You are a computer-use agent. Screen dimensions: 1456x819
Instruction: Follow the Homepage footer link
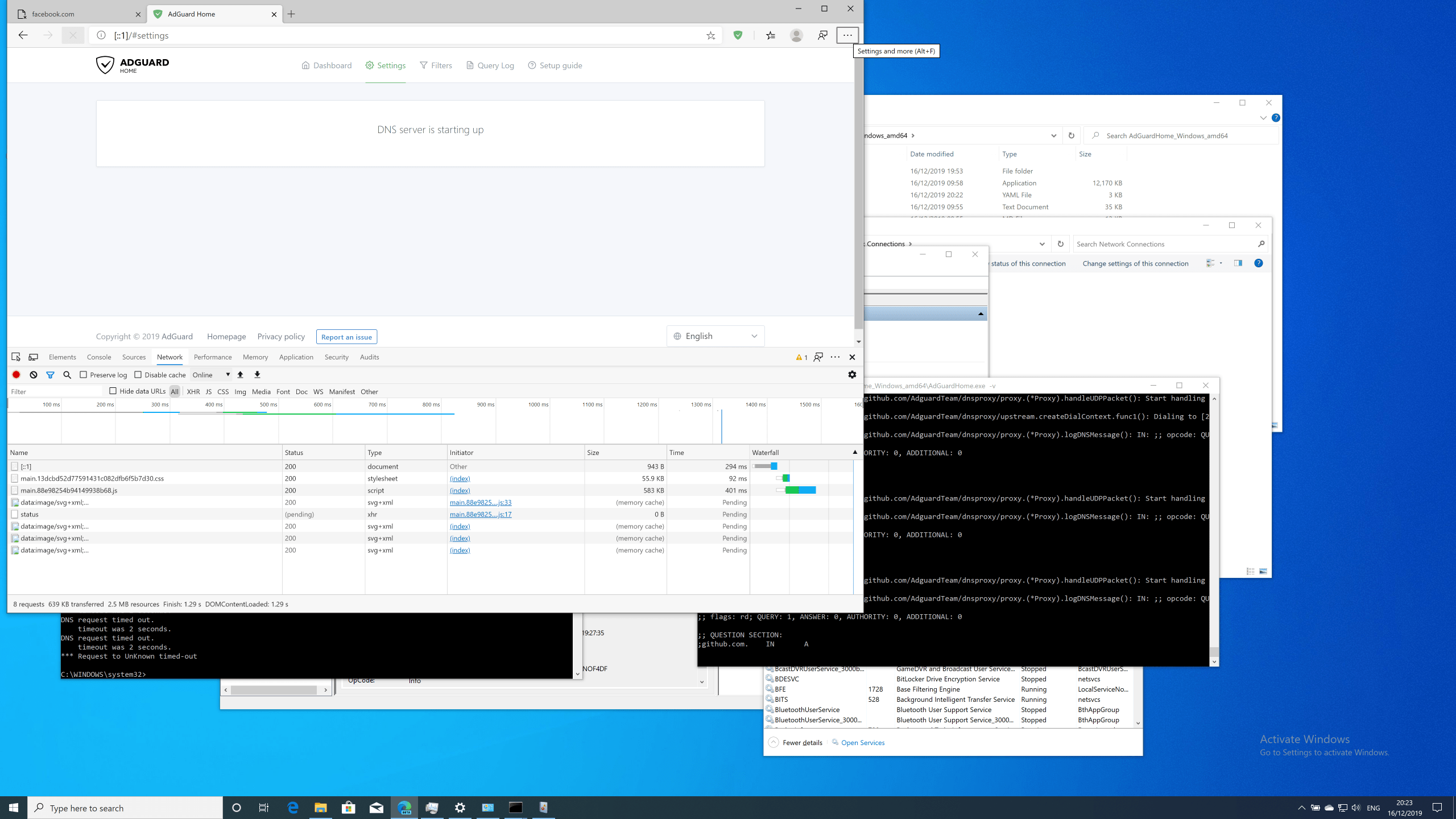pos(226,337)
